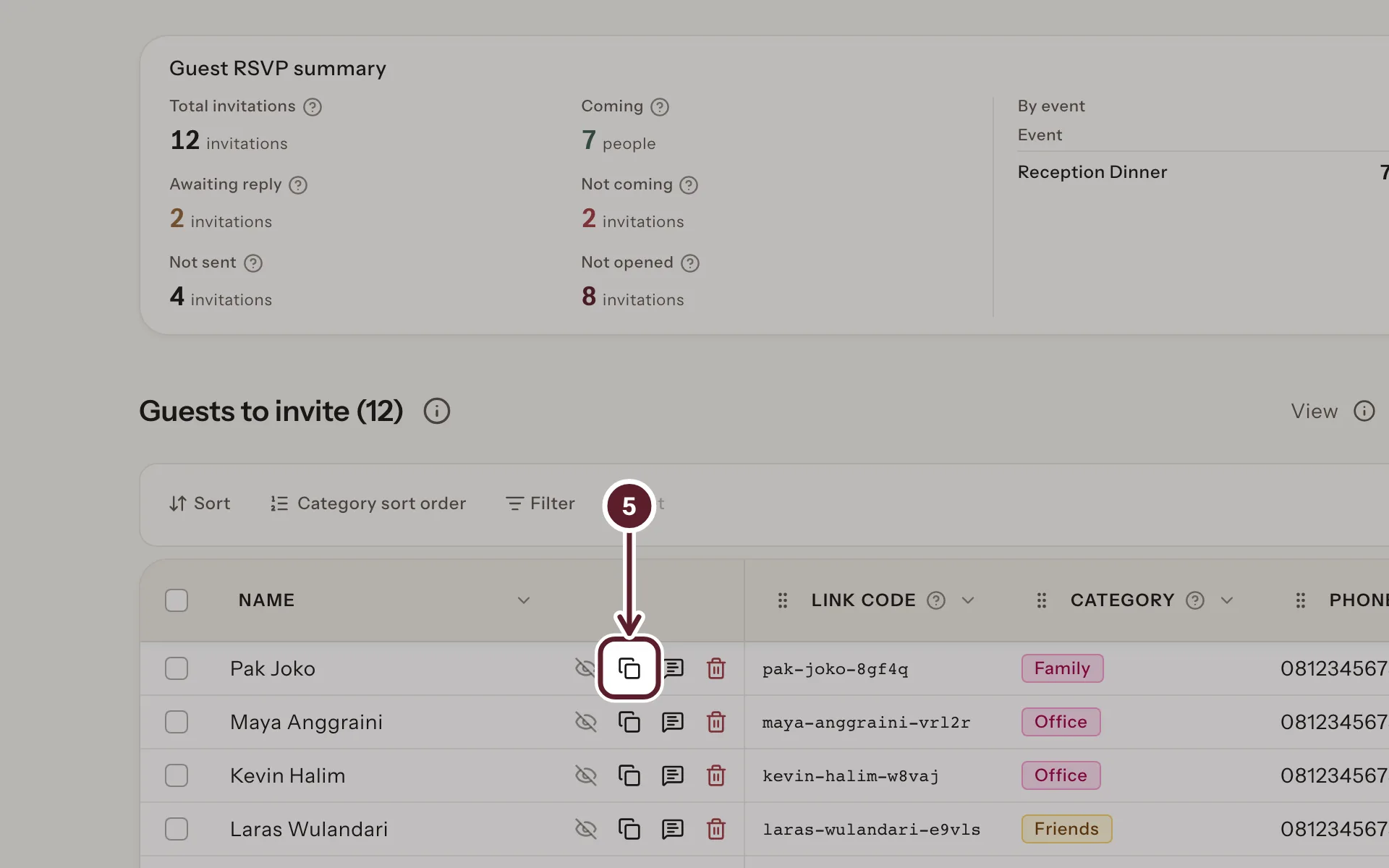Expand the CATEGORY column dropdown

click(x=1227, y=600)
